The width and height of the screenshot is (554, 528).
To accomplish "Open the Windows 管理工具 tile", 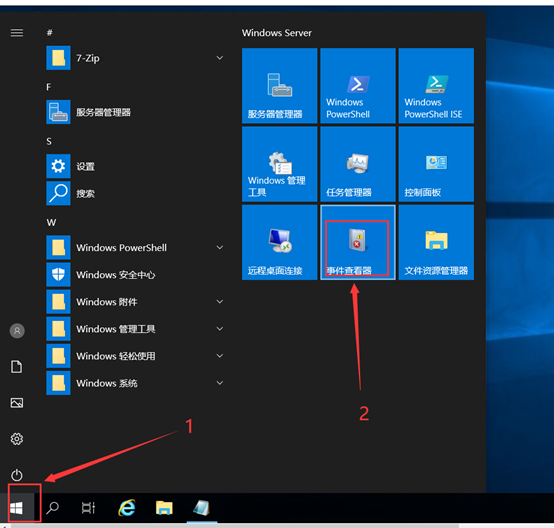I will (279, 164).
